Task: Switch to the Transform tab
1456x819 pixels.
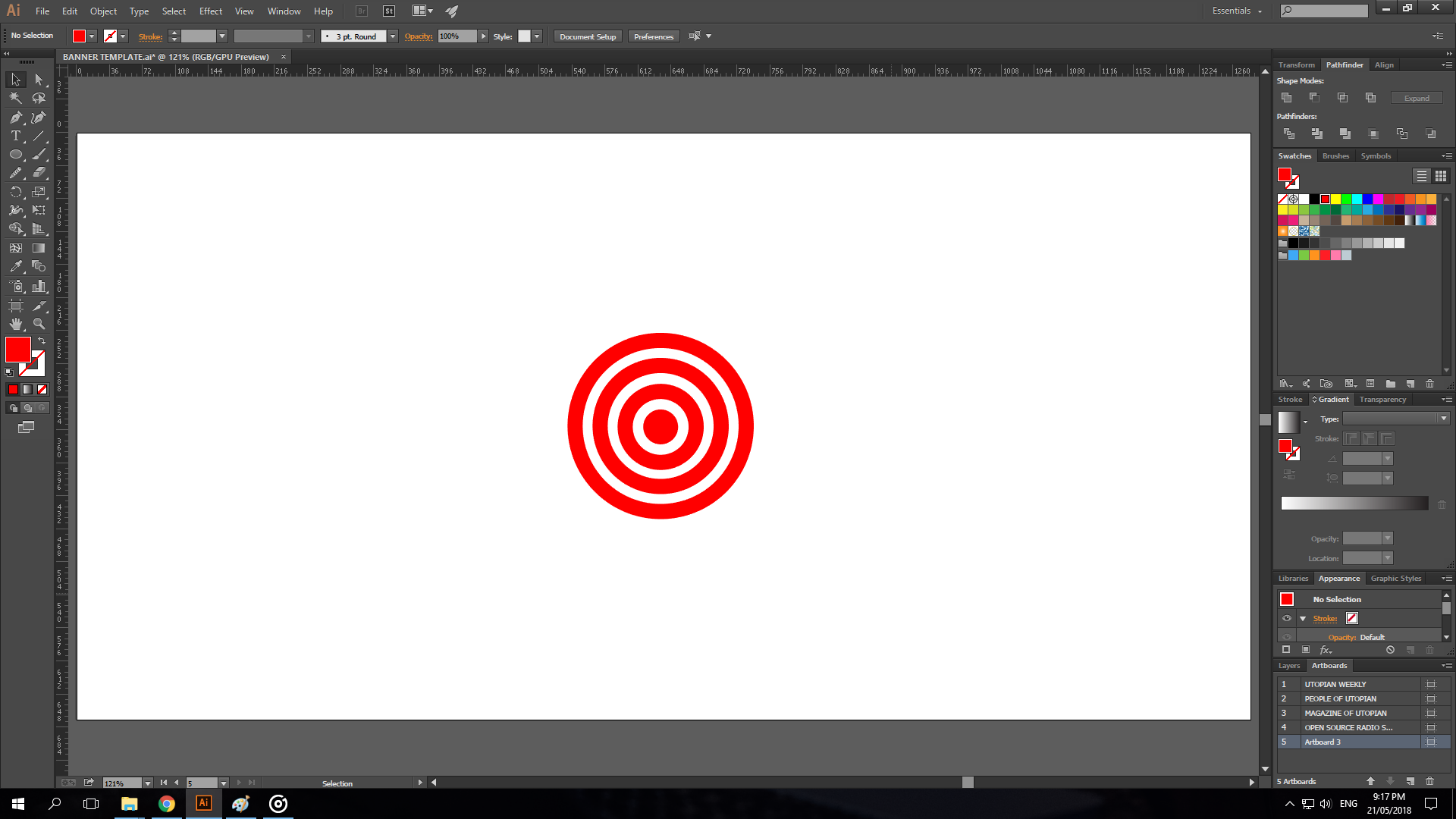Action: click(x=1297, y=65)
